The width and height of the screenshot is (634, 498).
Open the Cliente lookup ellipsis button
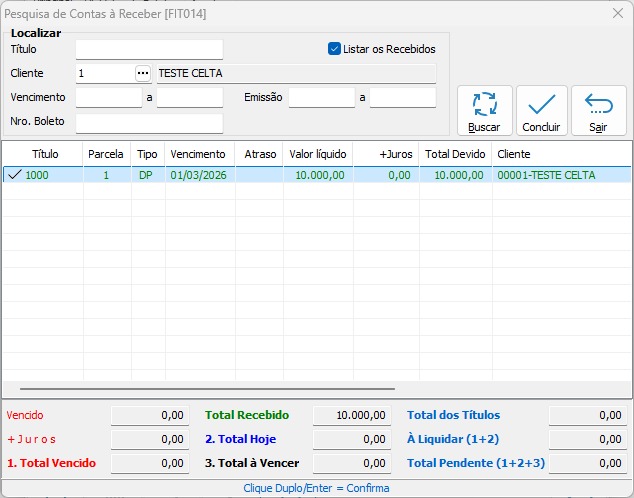[142, 73]
